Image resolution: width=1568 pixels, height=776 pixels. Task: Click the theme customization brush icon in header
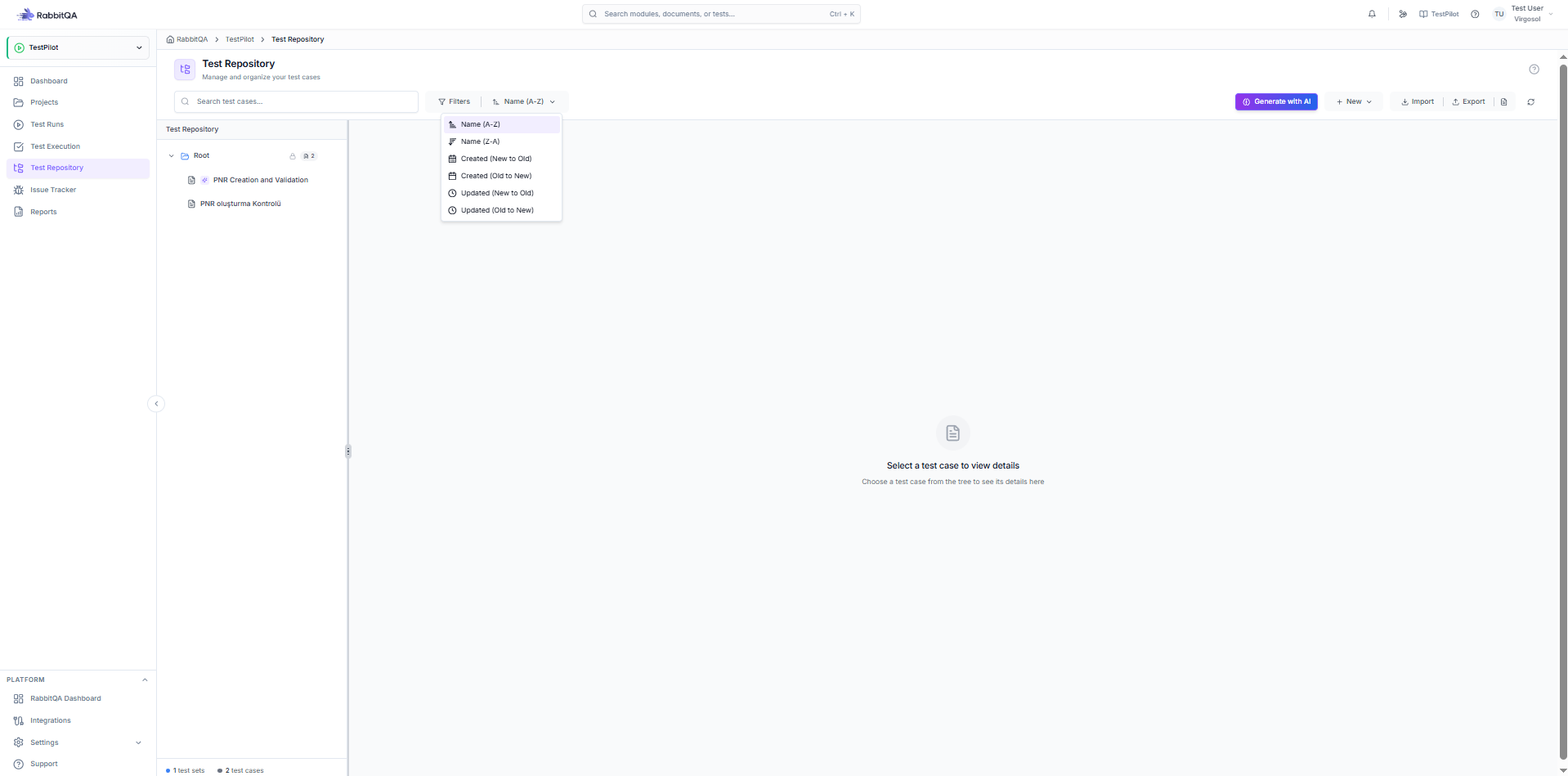[1403, 14]
